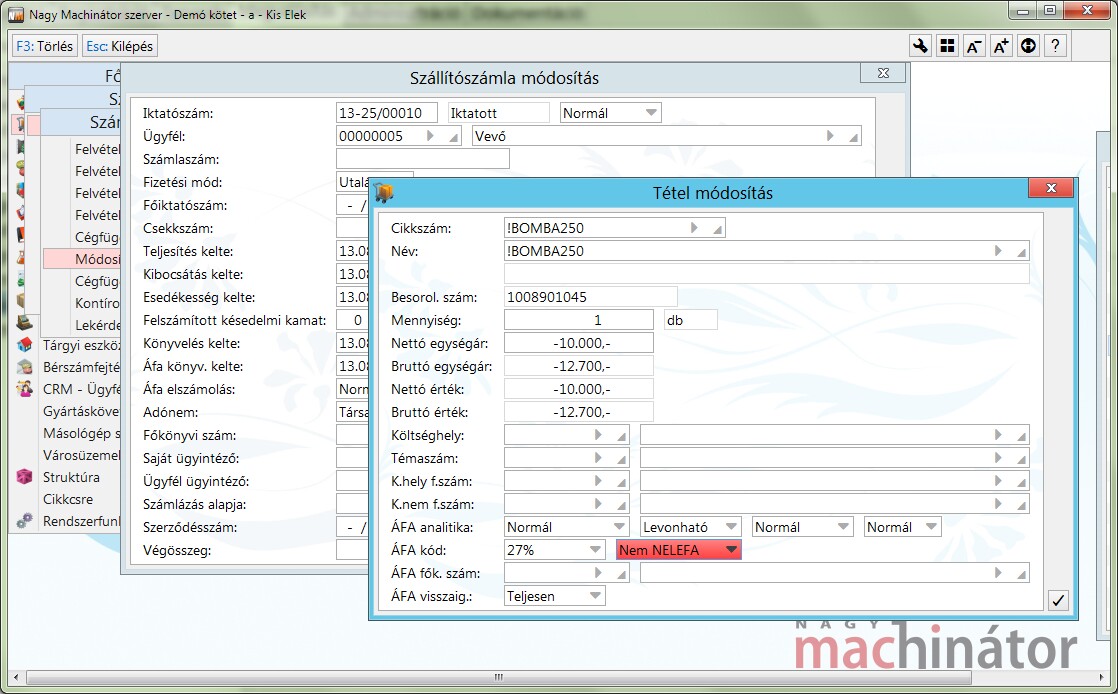1118x694 pixels.
Task: Open the red Nem NELEFA dropdown
Action: click(x=731, y=550)
